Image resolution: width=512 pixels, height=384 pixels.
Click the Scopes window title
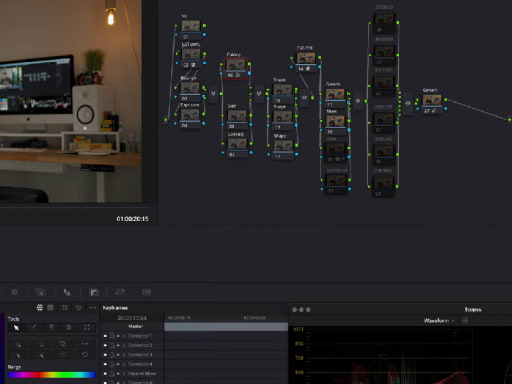click(473, 310)
